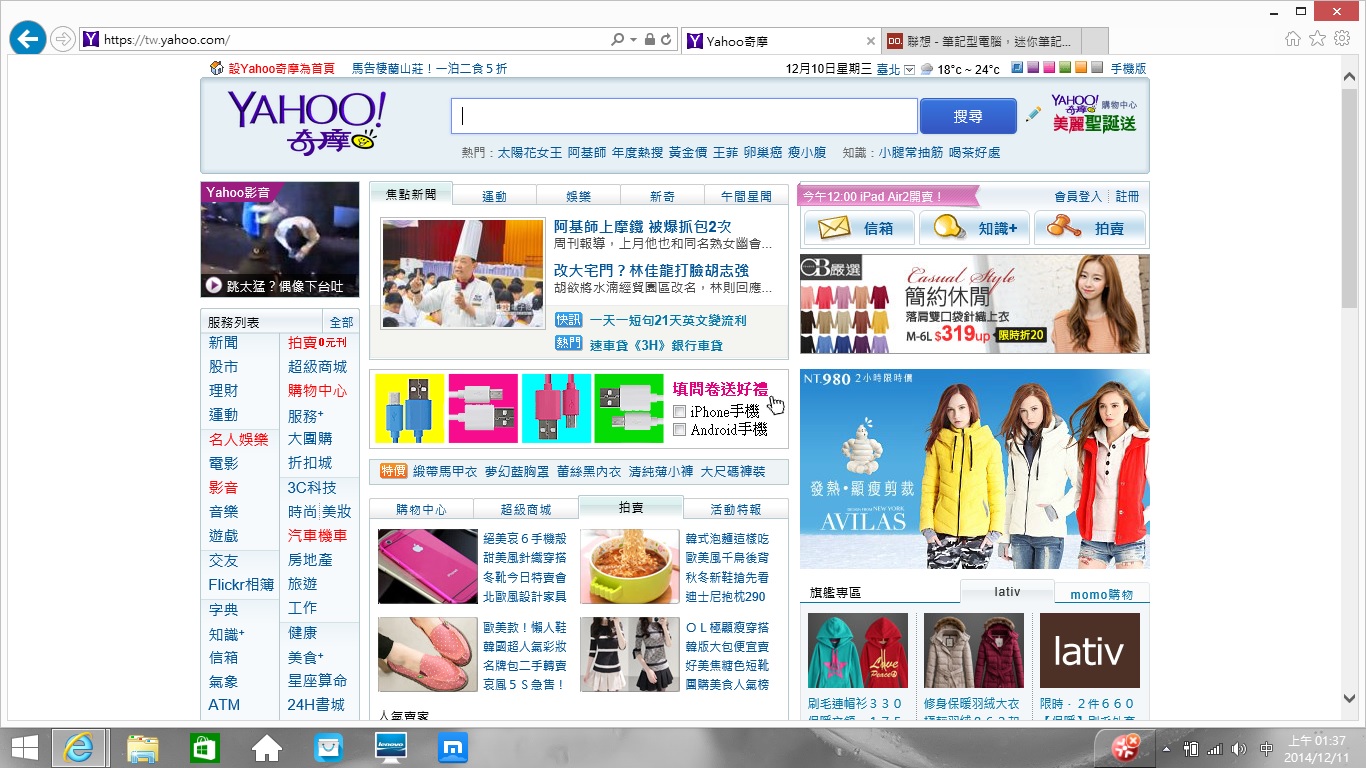Screen dimensions: 1366x768
Task: Click the volume speaker tray icon
Action: (x=1239, y=748)
